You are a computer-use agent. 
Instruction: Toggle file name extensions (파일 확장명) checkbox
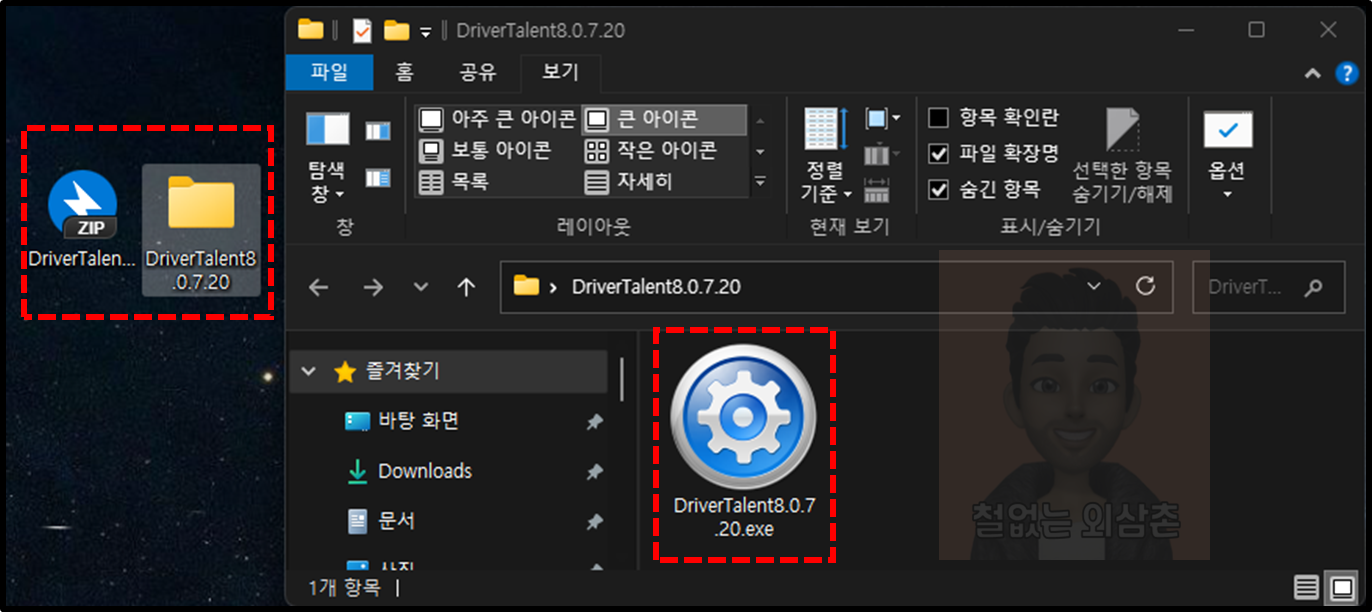993,154
